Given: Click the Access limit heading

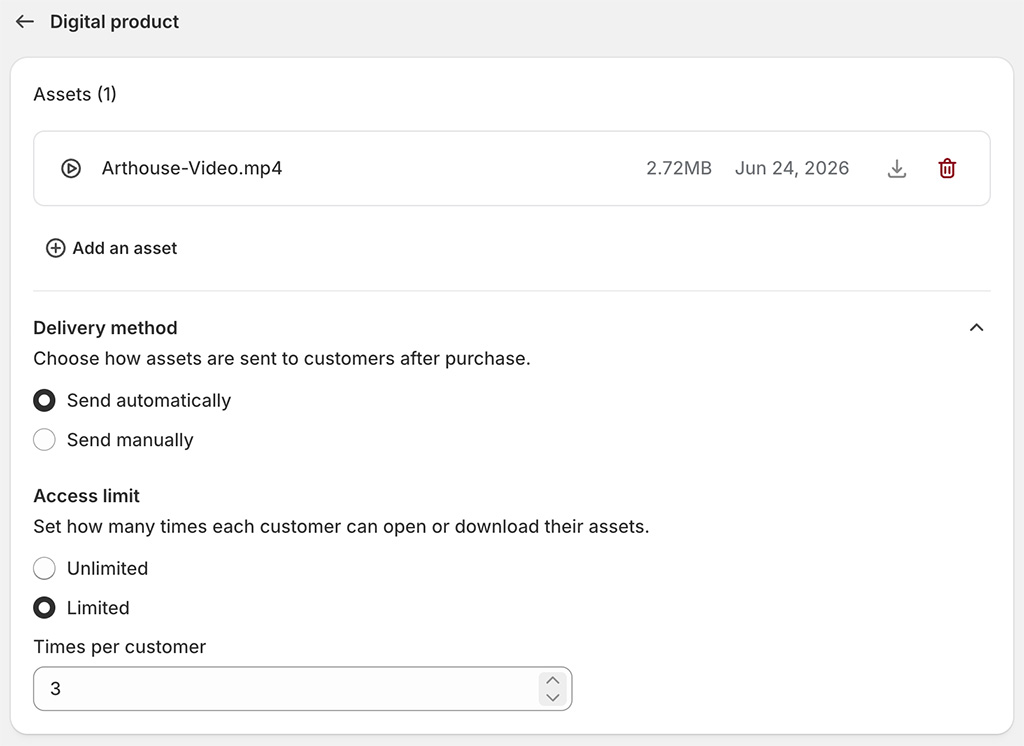Looking at the screenshot, I should point(87,496).
